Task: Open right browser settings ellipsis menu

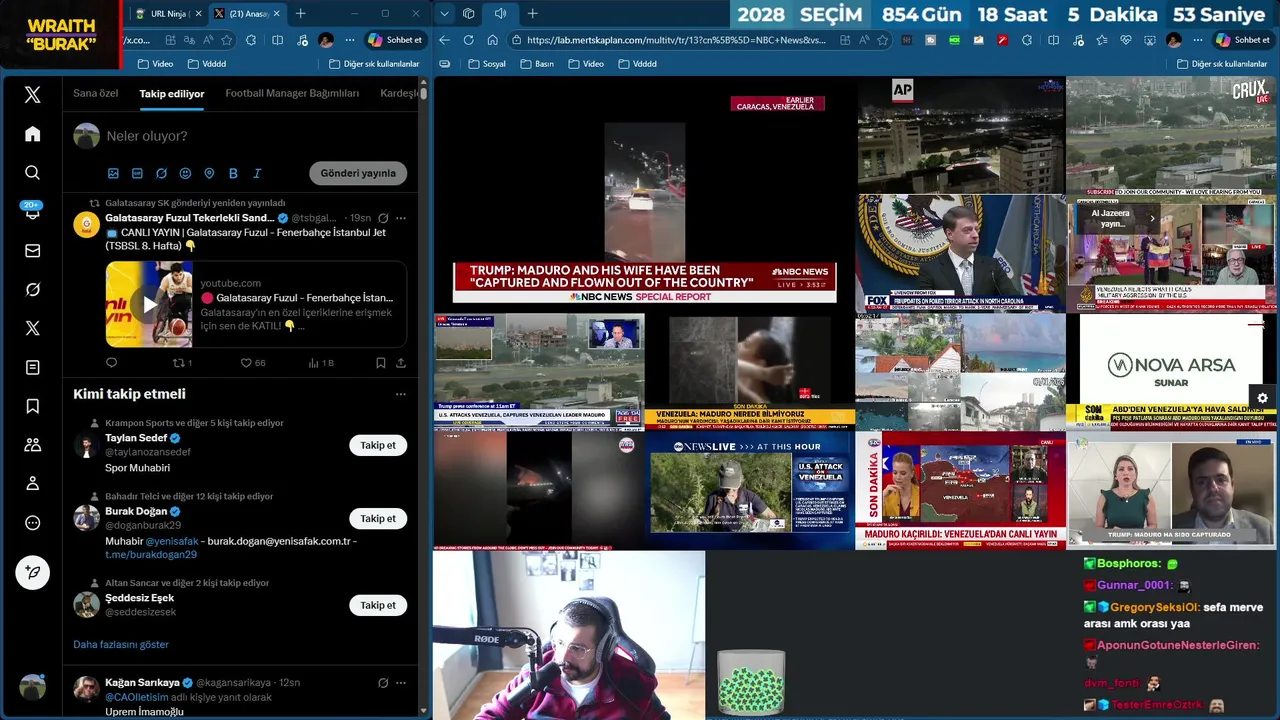Action: [x=1197, y=40]
